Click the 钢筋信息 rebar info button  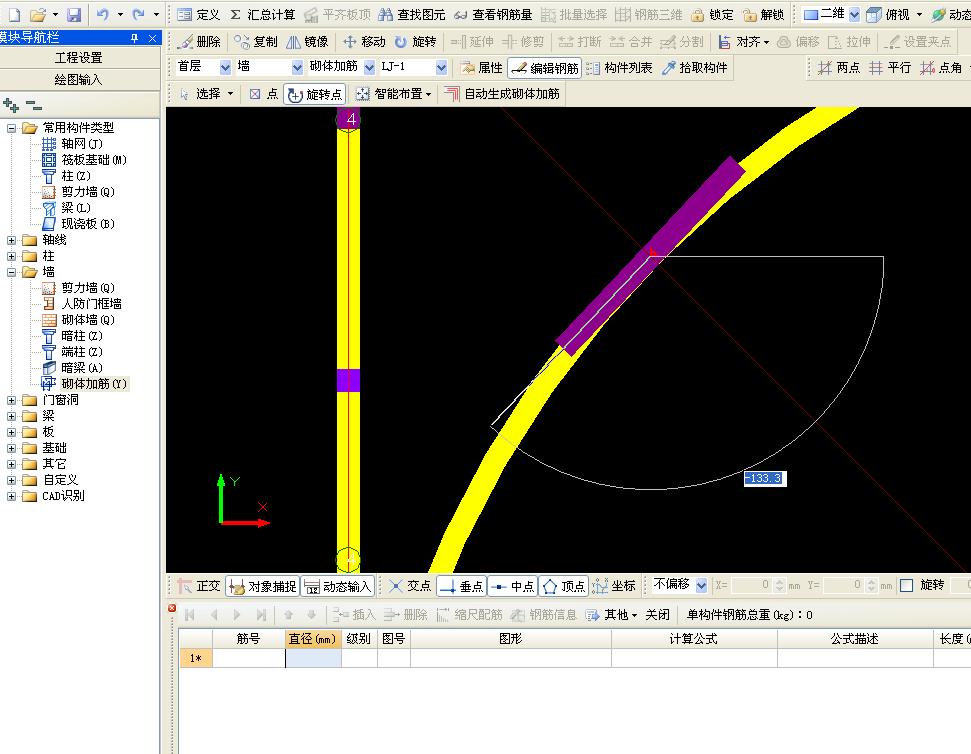(x=542, y=615)
